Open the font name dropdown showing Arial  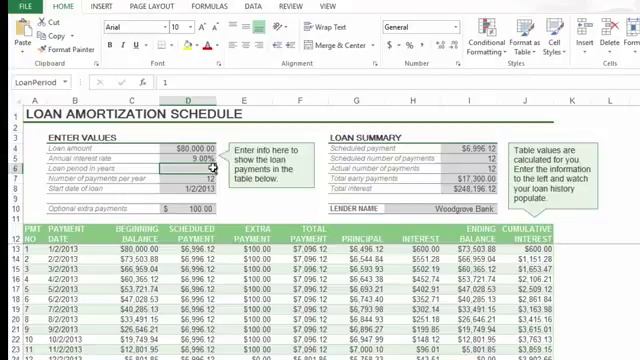coord(165,27)
